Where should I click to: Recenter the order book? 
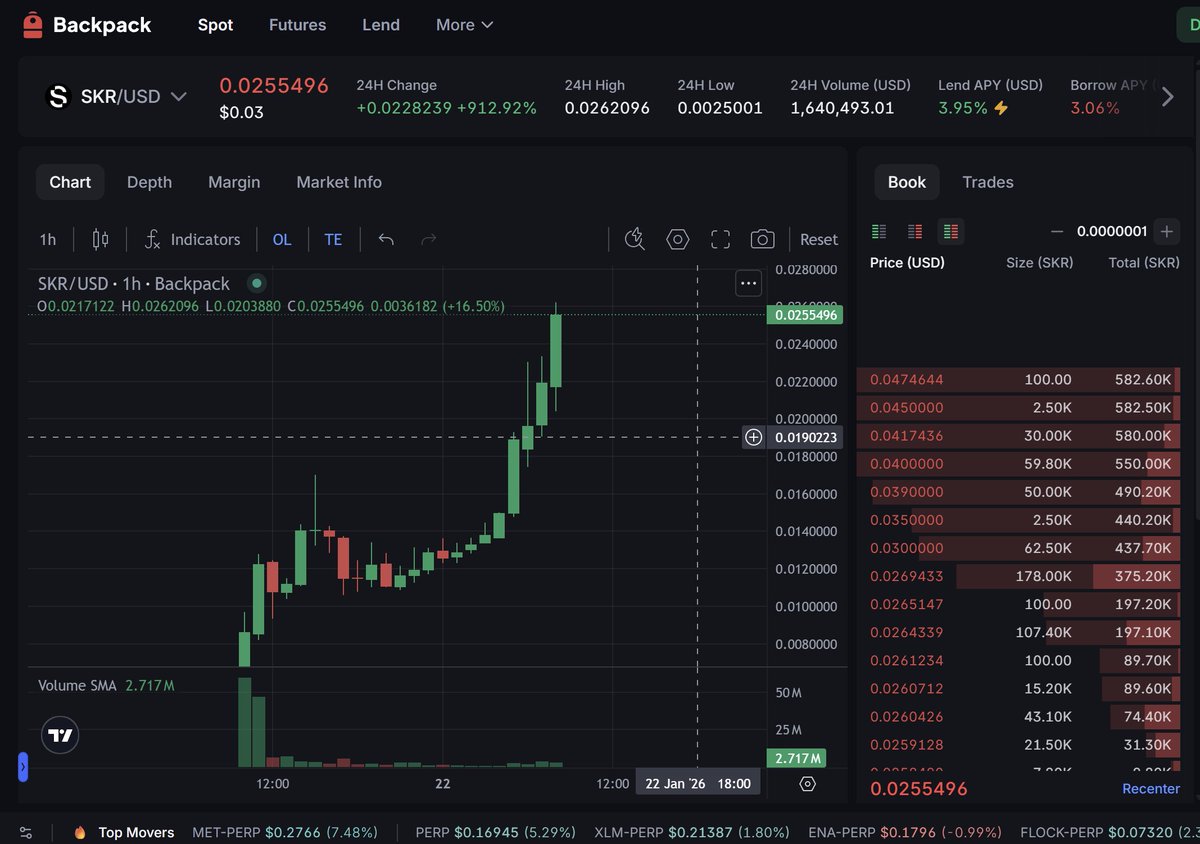[1151, 788]
